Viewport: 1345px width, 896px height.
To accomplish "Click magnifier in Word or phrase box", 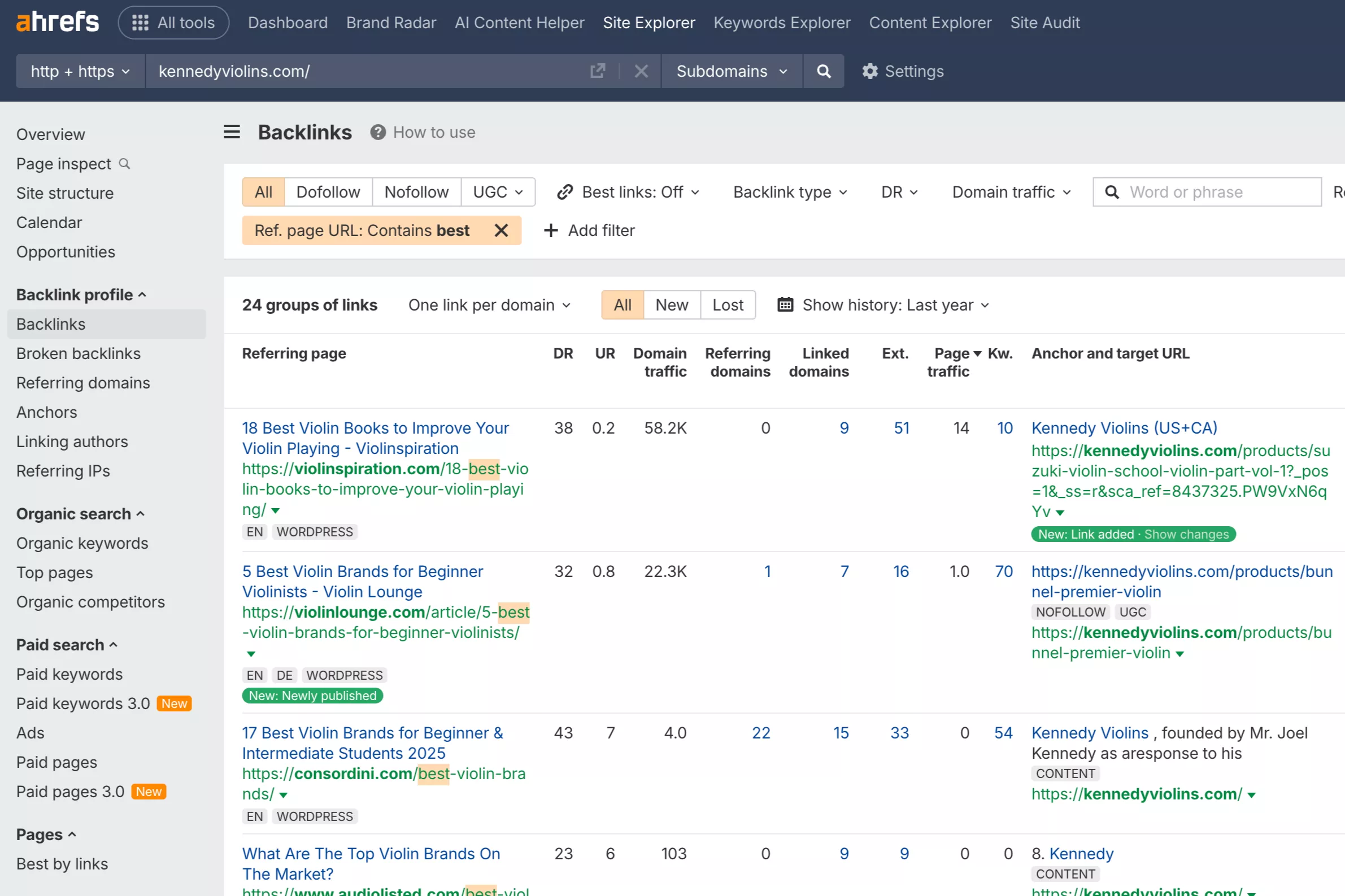I will (x=1112, y=192).
